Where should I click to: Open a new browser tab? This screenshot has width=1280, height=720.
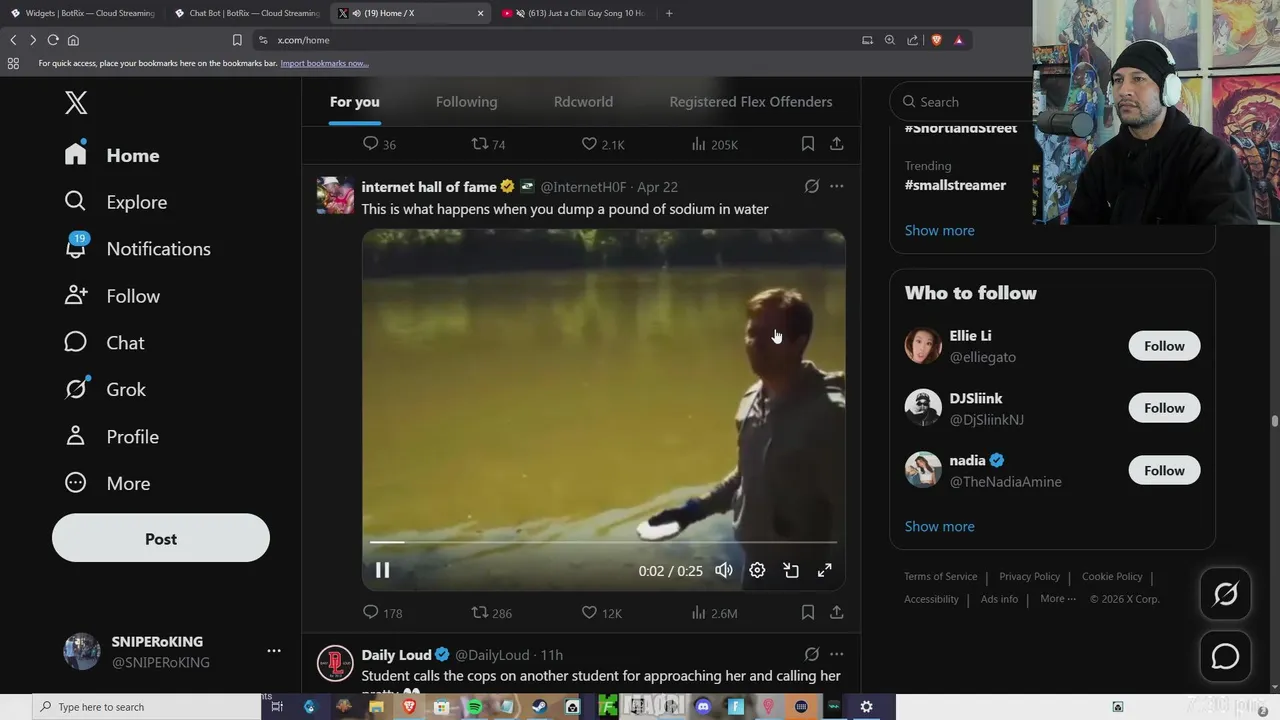669,13
